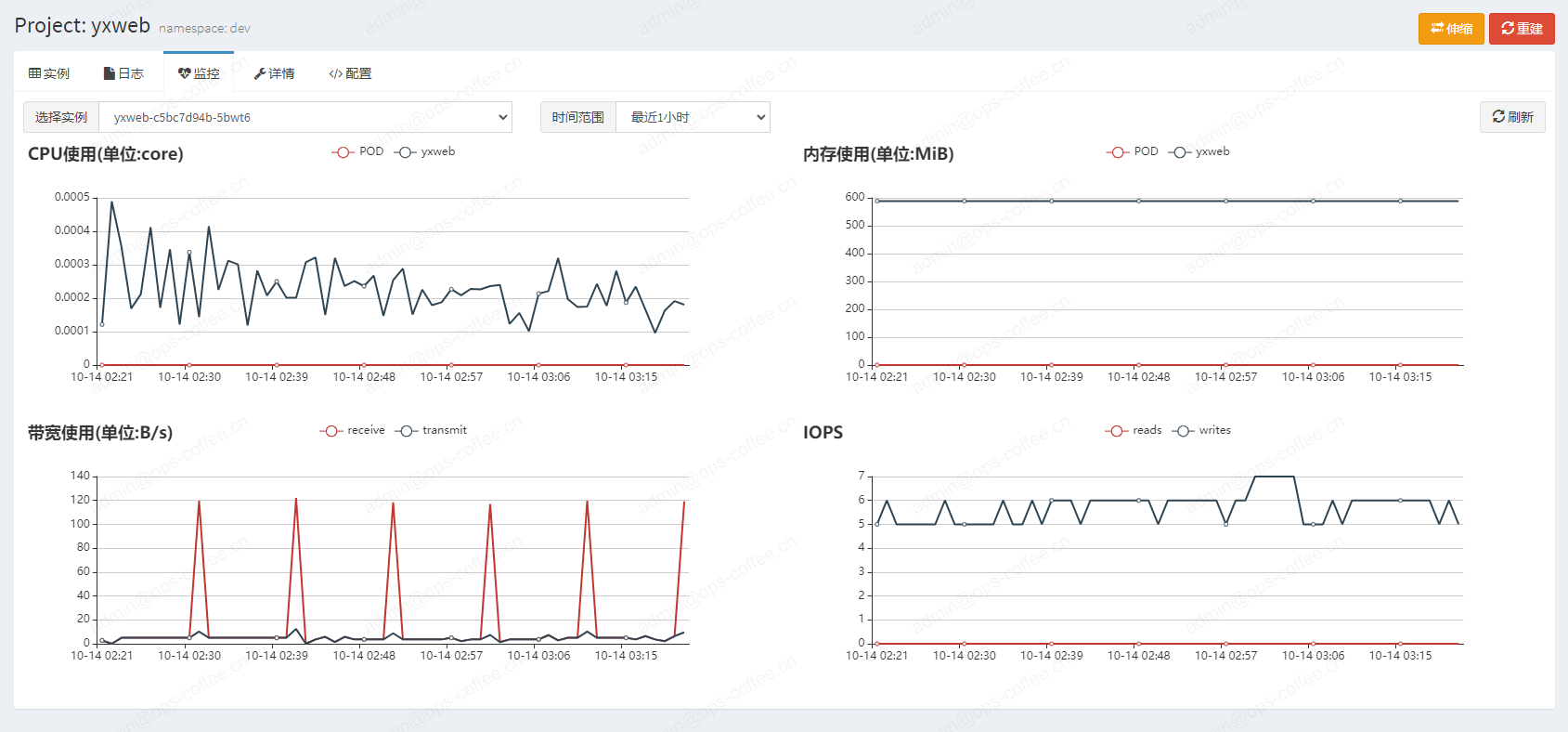Screen dimensions: 1568x732
Task: Click the exchange icon in 伸缩 button
Action: (1436, 29)
